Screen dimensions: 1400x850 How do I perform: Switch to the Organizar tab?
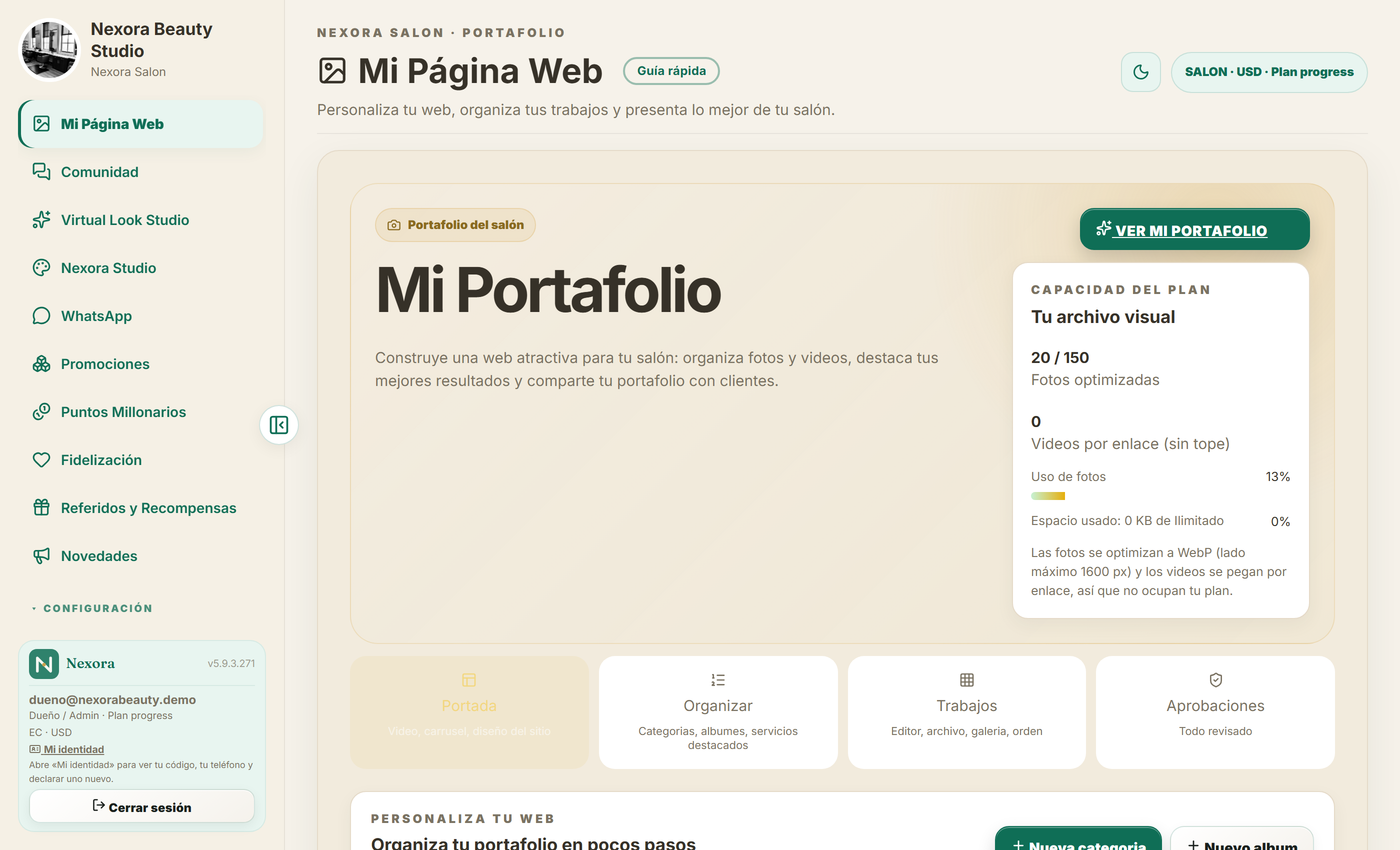[x=718, y=712]
